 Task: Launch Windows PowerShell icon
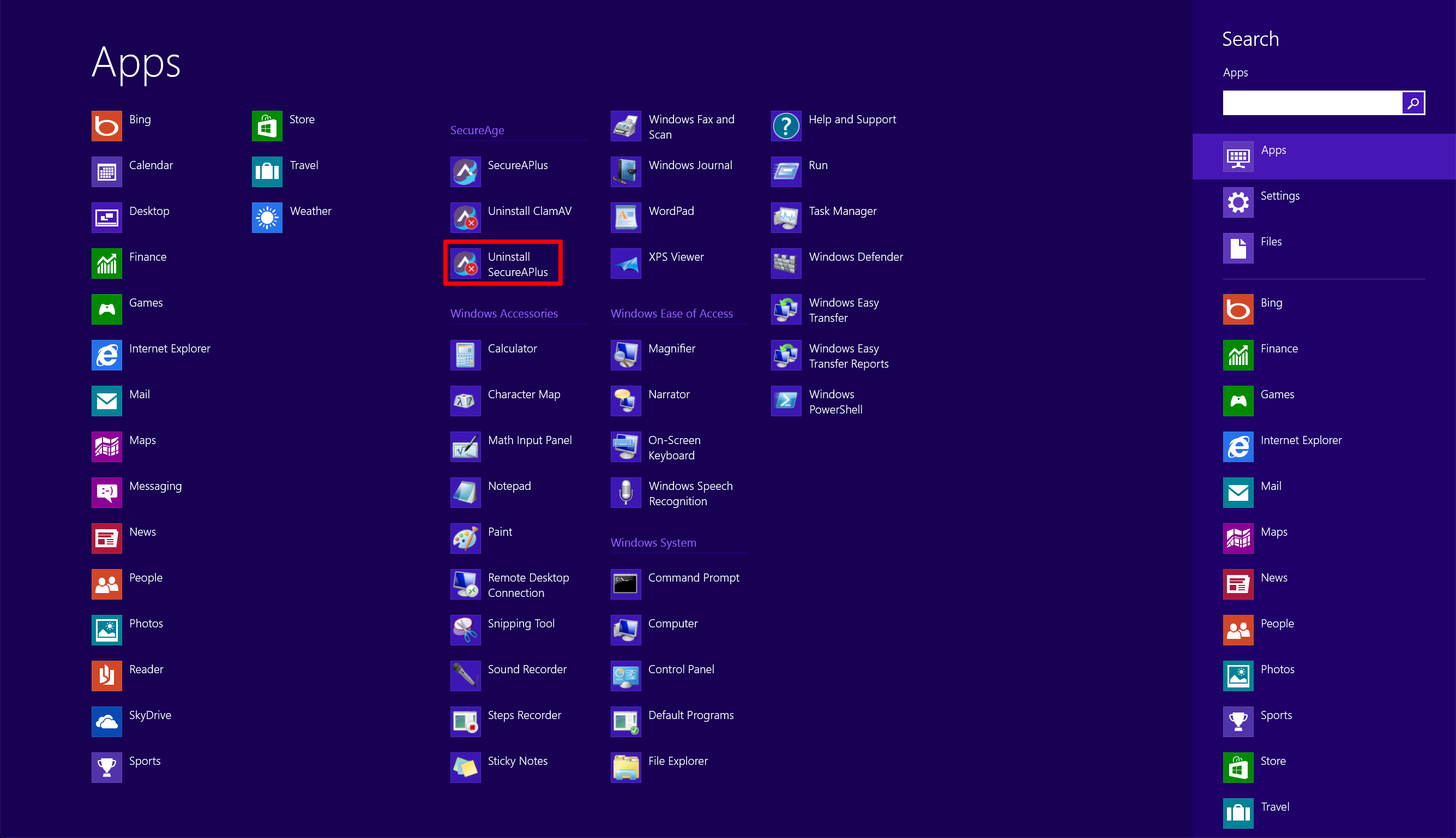786,400
